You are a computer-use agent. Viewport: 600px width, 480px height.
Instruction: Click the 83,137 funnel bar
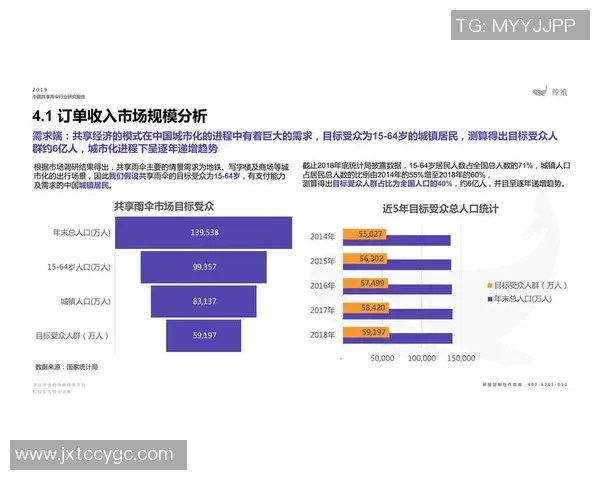coord(204,302)
